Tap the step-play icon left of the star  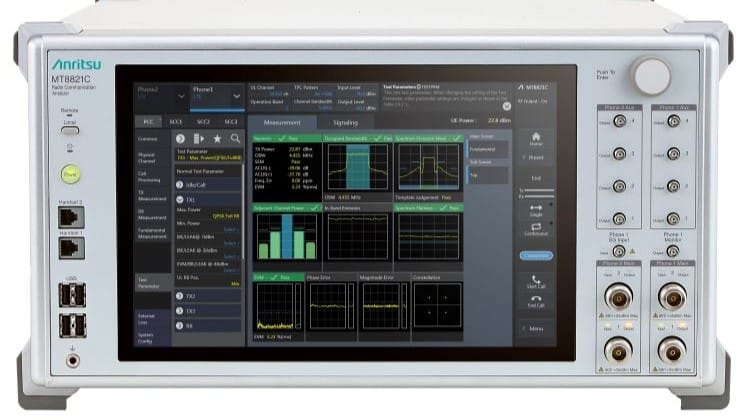point(199,139)
